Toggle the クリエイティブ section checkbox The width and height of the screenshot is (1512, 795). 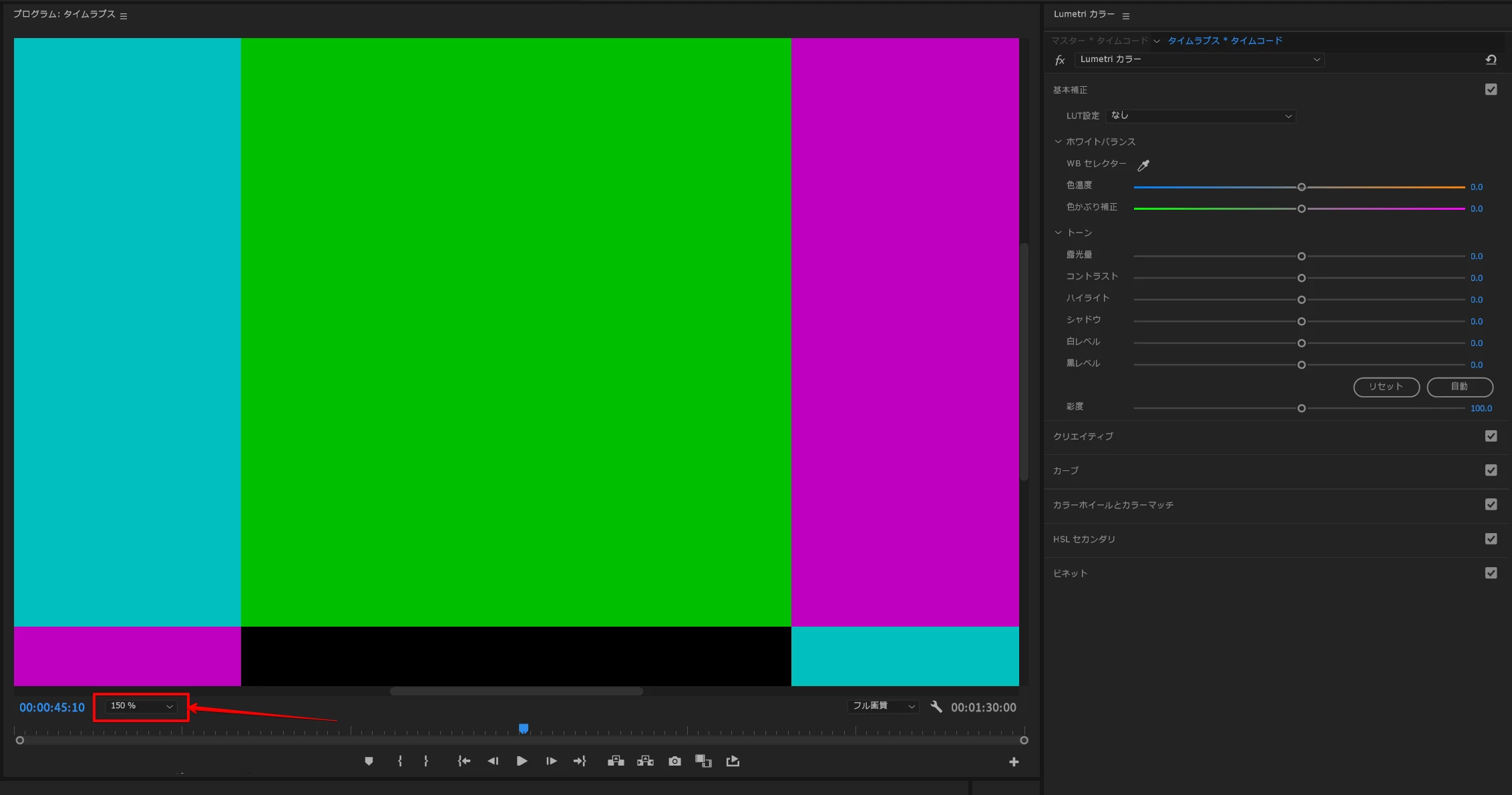tap(1491, 436)
